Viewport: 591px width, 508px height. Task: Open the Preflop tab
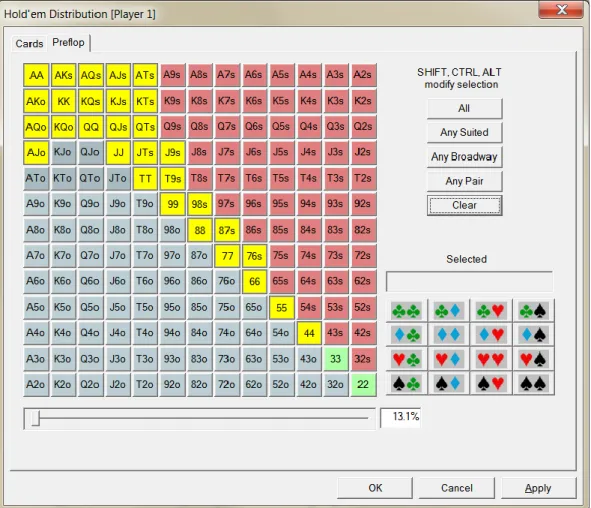click(x=68, y=42)
